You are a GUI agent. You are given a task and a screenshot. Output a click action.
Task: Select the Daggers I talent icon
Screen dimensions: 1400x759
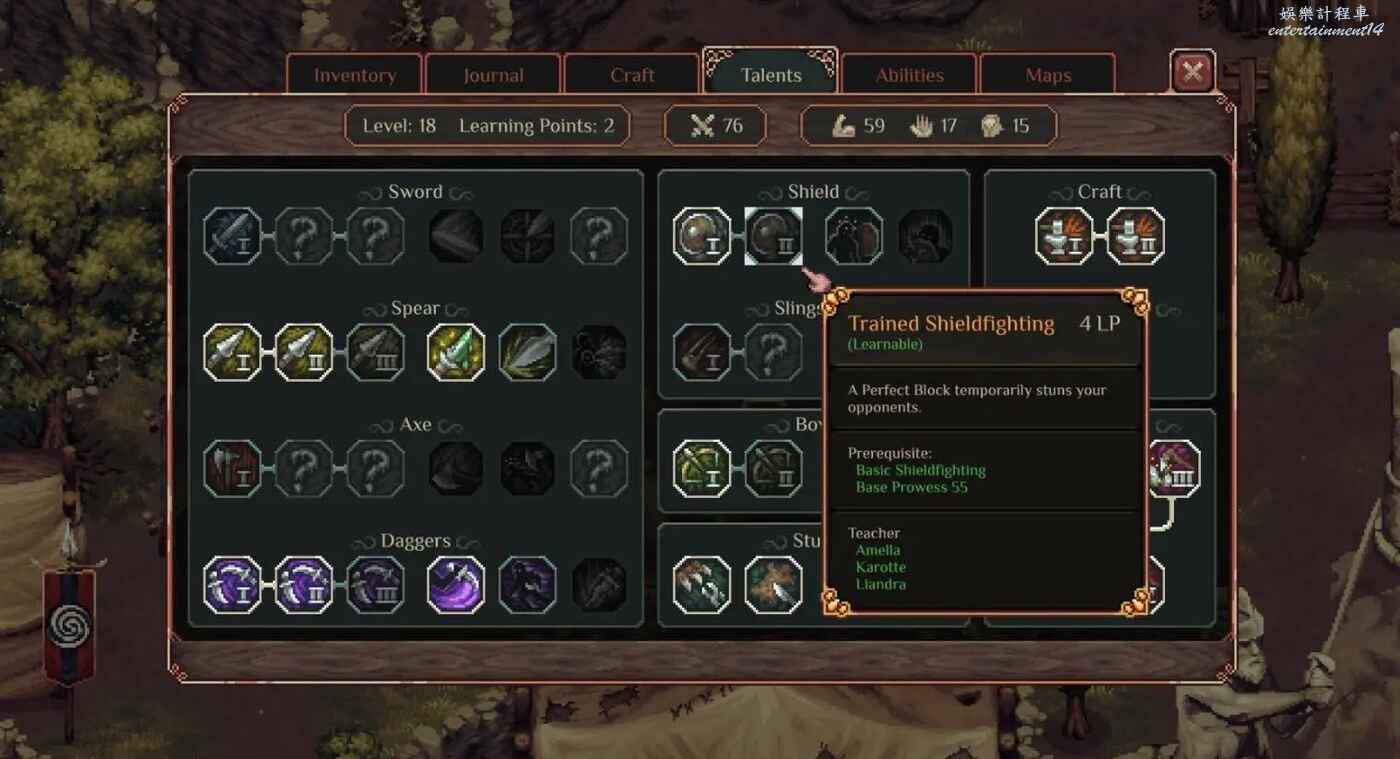tap(232, 585)
